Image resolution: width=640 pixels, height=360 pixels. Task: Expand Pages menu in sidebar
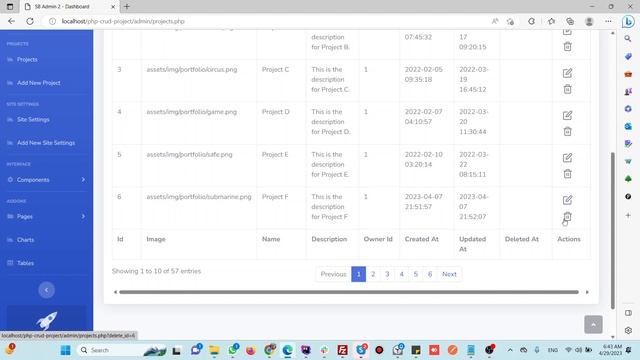click(x=47, y=216)
